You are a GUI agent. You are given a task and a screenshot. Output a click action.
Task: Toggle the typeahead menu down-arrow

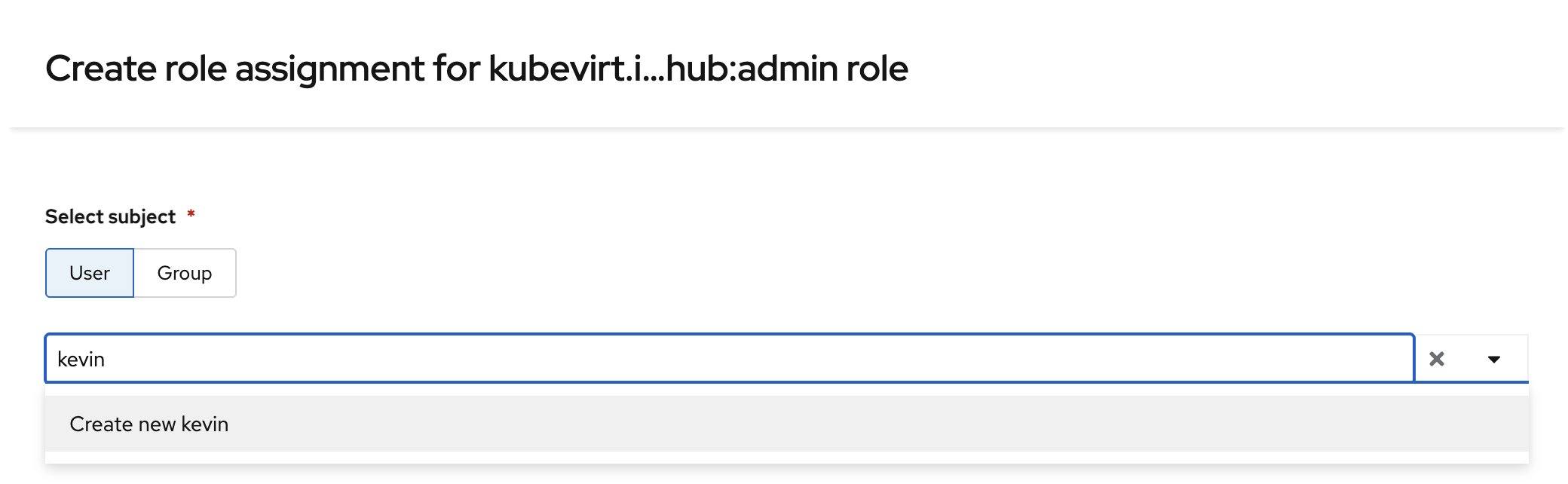click(1493, 359)
